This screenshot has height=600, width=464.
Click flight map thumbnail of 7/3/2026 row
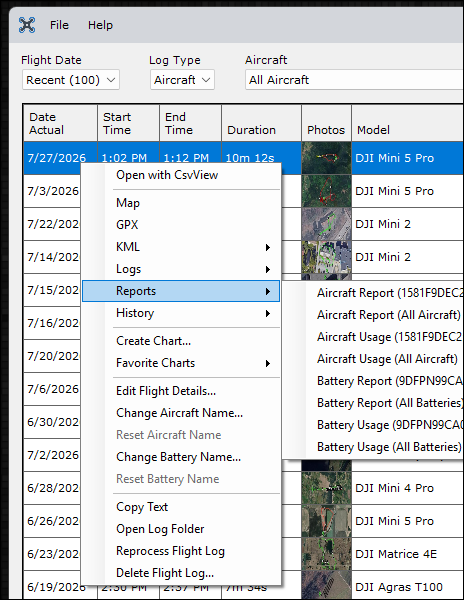(x=326, y=191)
